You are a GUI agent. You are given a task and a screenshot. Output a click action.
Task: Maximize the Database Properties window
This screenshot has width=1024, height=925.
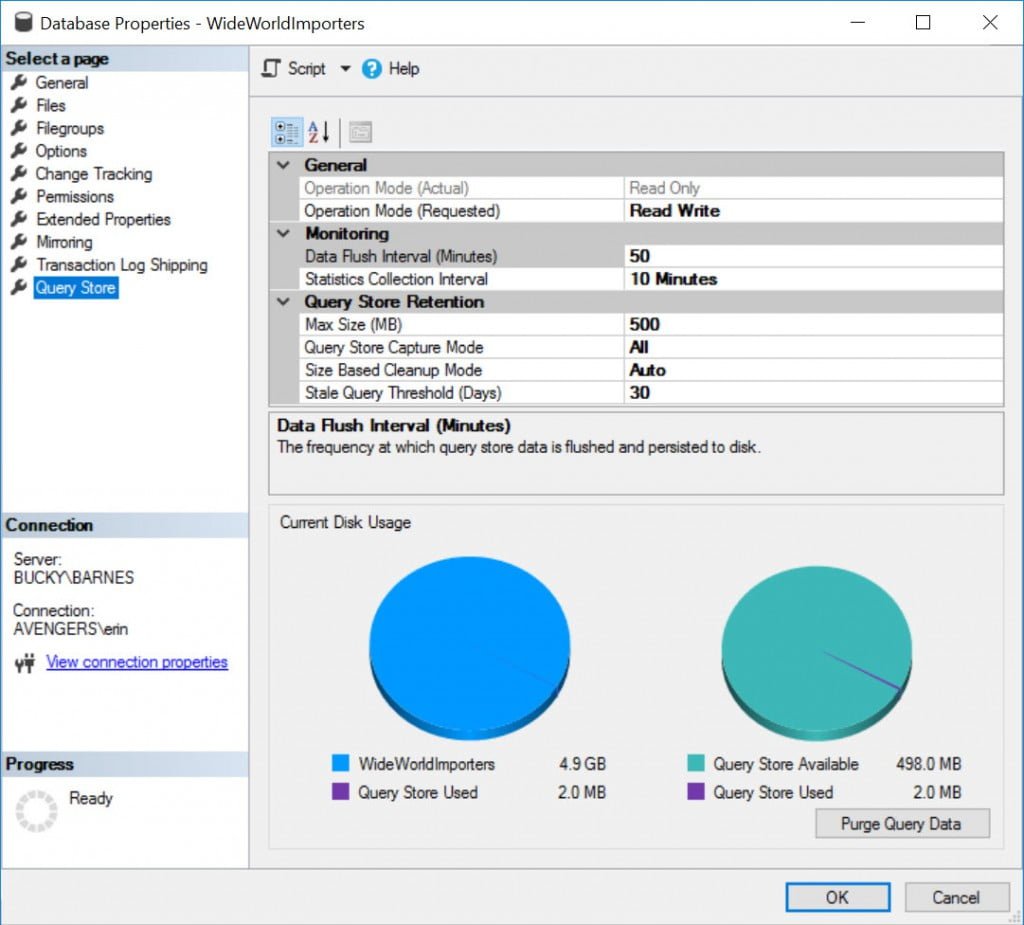pos(923,23)
